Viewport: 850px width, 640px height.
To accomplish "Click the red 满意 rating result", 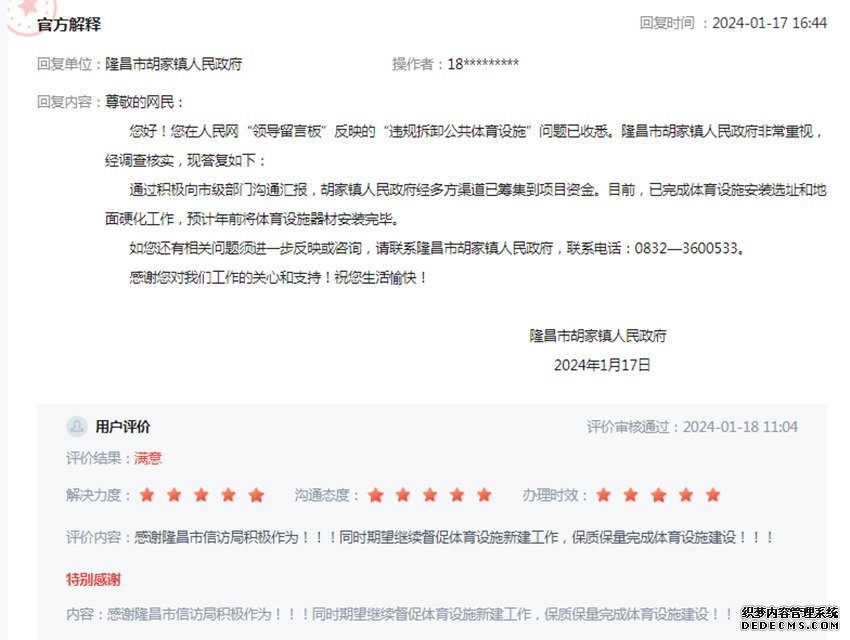I will (148, 458).
